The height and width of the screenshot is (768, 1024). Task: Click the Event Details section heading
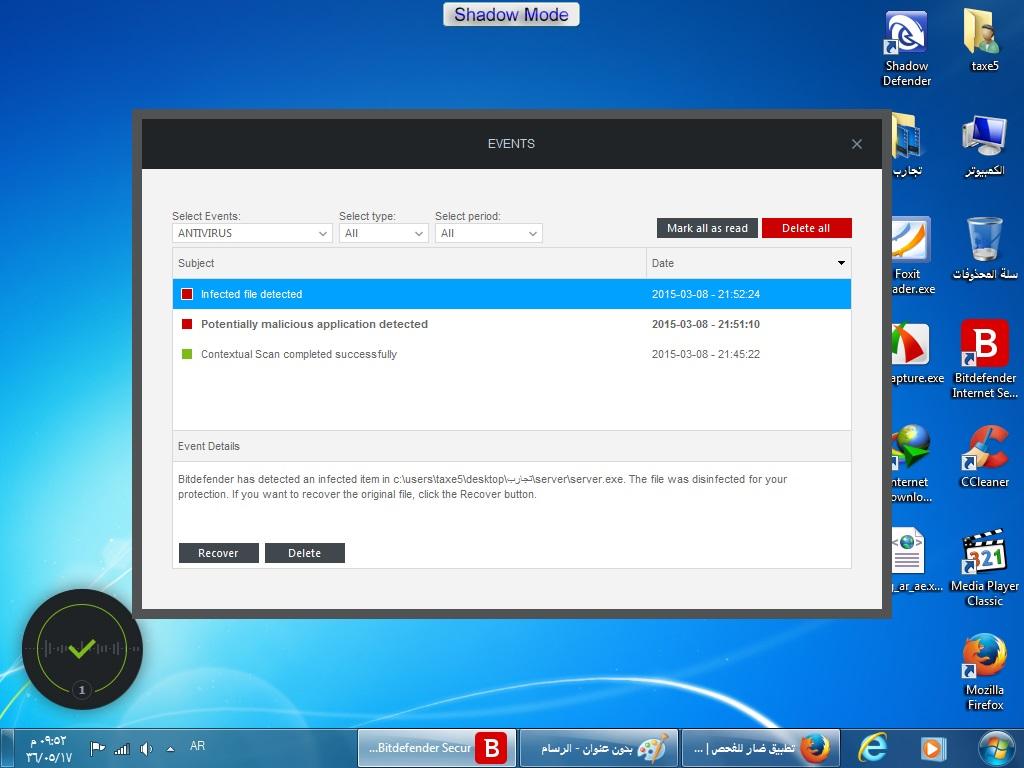[209, 446]
